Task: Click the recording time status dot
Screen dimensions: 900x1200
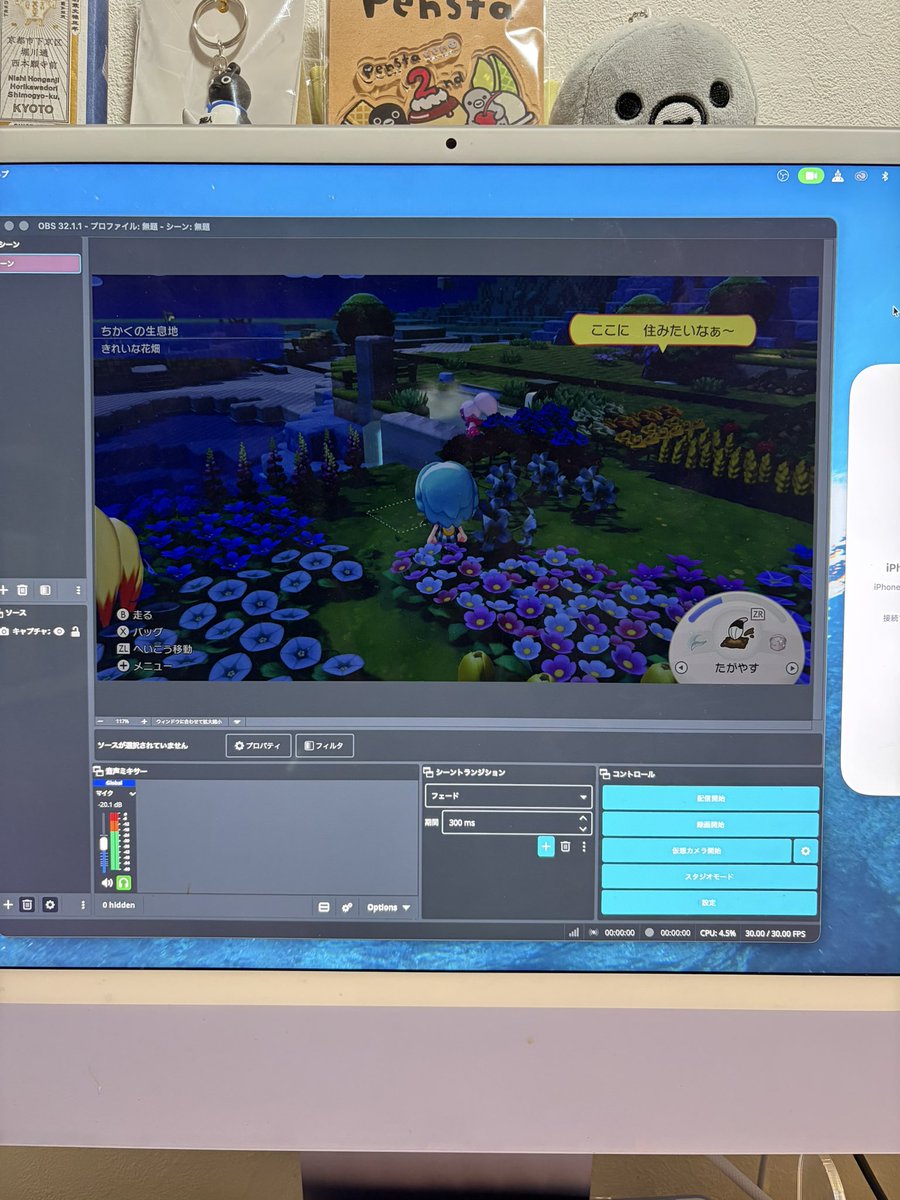Action: point(650,932)
